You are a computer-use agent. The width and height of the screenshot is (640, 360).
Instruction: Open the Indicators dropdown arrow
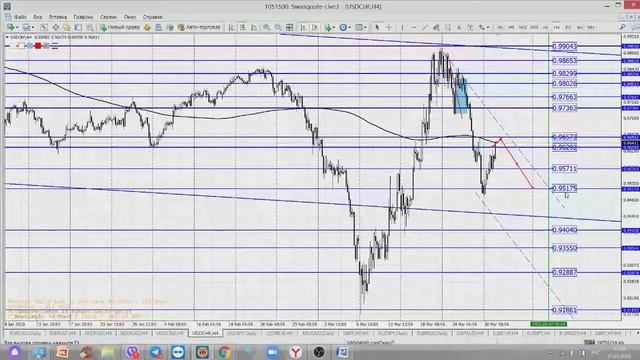coord(333,27)
